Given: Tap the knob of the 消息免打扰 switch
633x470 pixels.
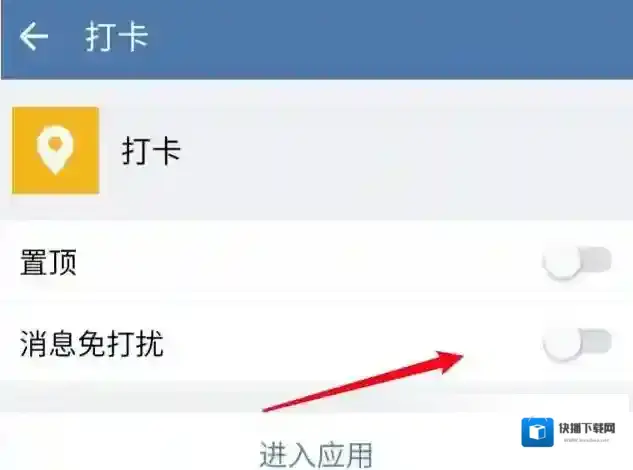Looking at the screenshot, I should click(562, 344).
